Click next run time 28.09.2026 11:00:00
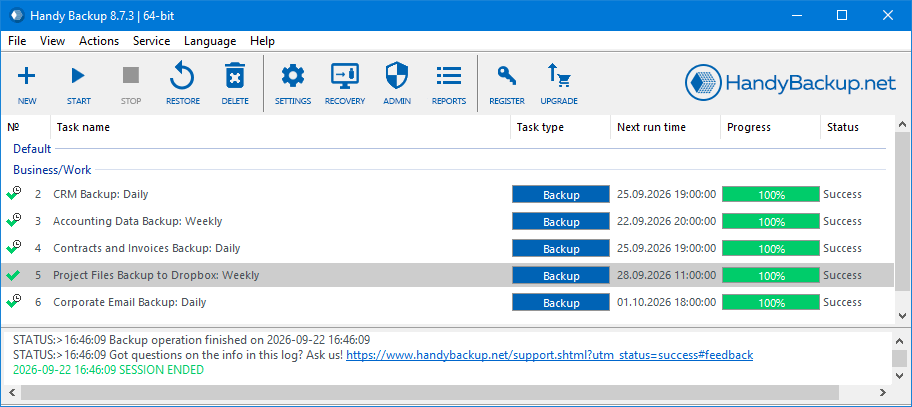The height and width of the screenshot is (407, 912). (666, 275)
